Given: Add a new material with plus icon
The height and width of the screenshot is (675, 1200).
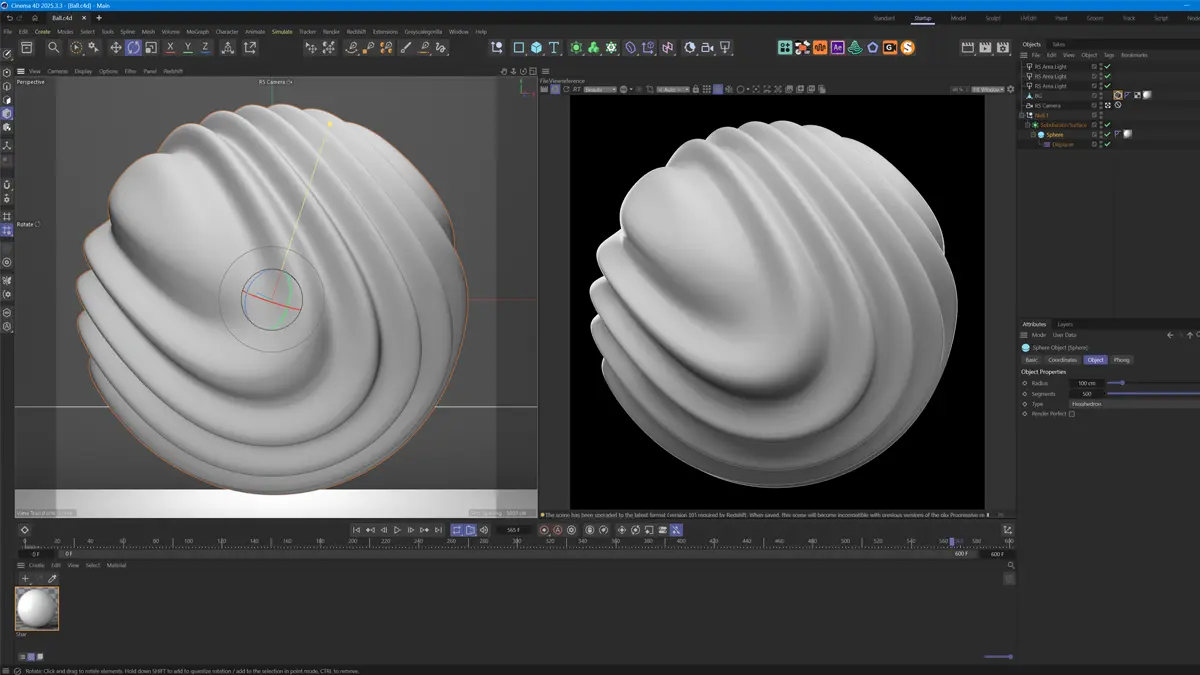Looking at the screenshot, I should [26, 579].
